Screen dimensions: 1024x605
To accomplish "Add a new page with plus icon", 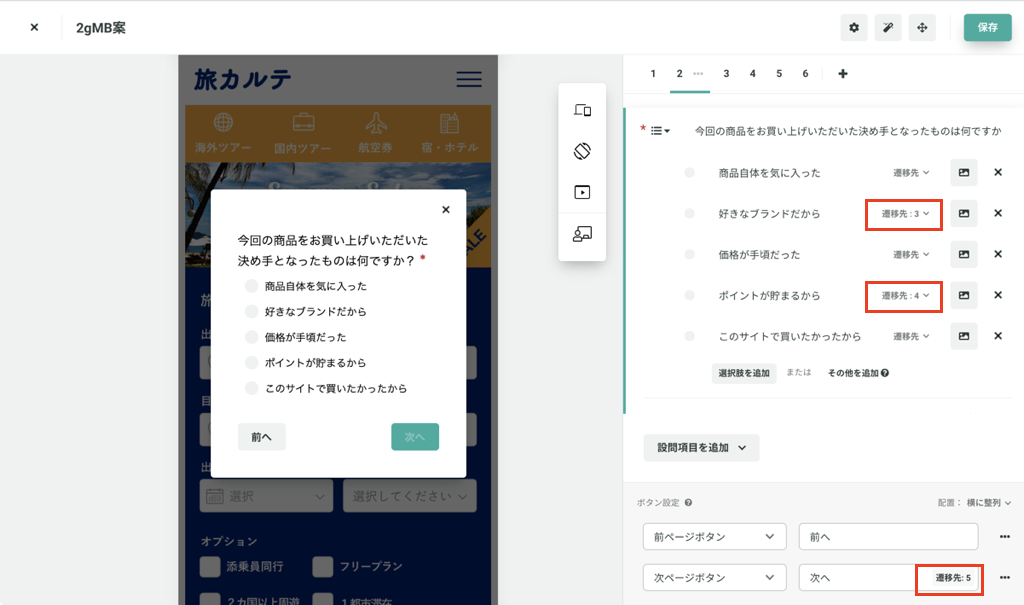I will tap(842, 74).
